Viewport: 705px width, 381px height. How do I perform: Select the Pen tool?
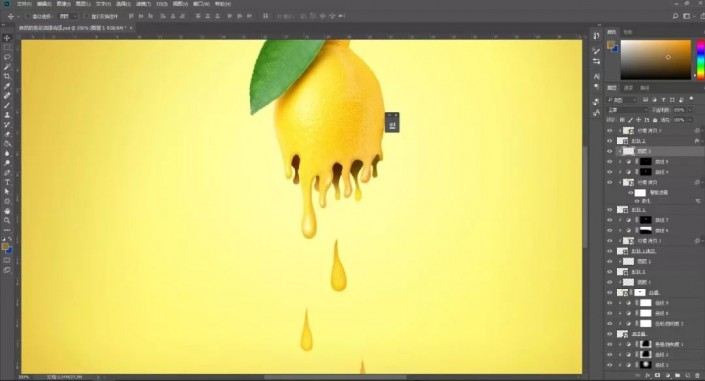point(7,173)
